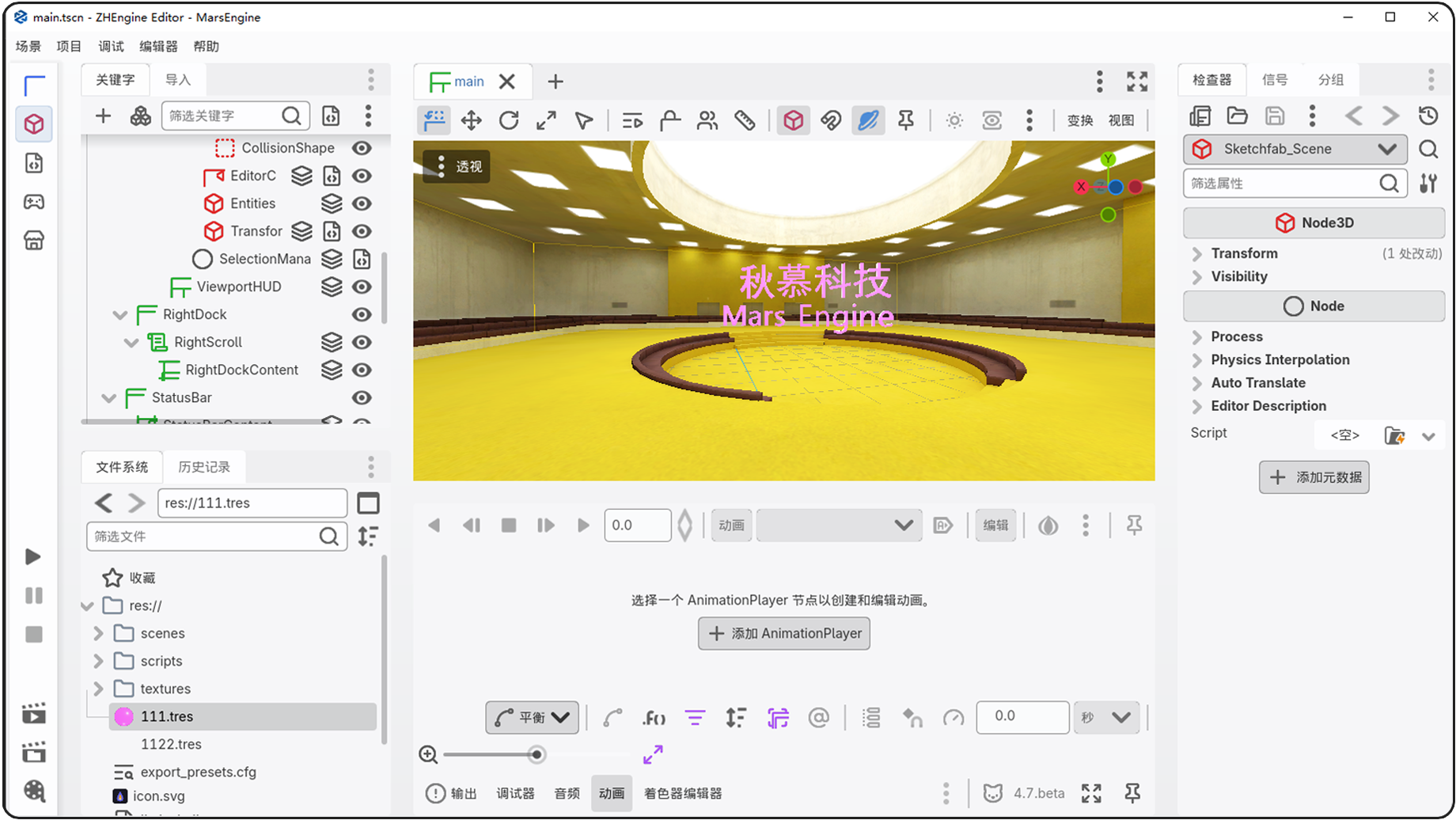Viewport: 1456px width, 820px height.
Task: Click the filesystem sort files icon
Action: point(369,537)
